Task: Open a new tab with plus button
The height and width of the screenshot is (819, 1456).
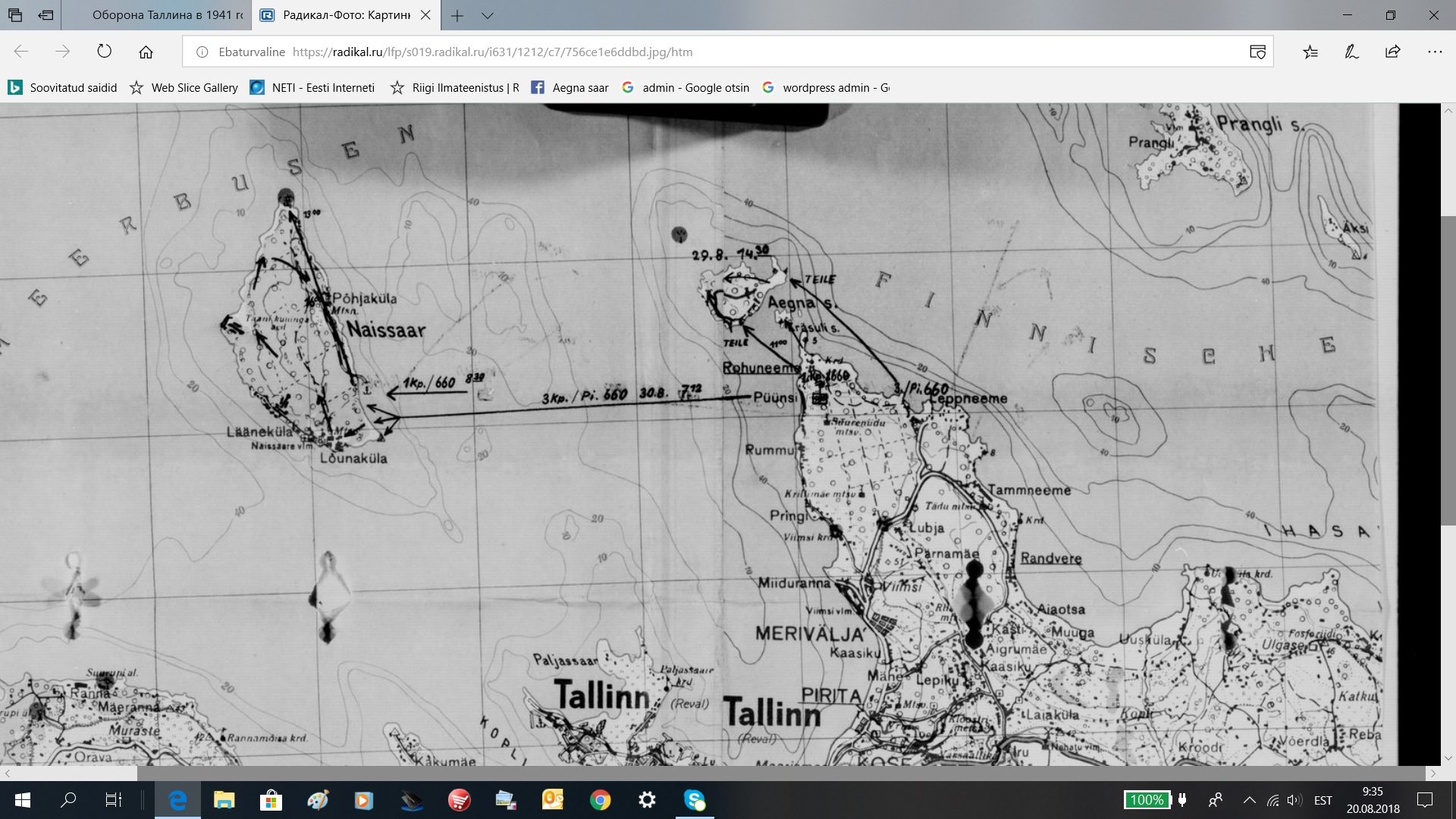Action: (457, 15)
